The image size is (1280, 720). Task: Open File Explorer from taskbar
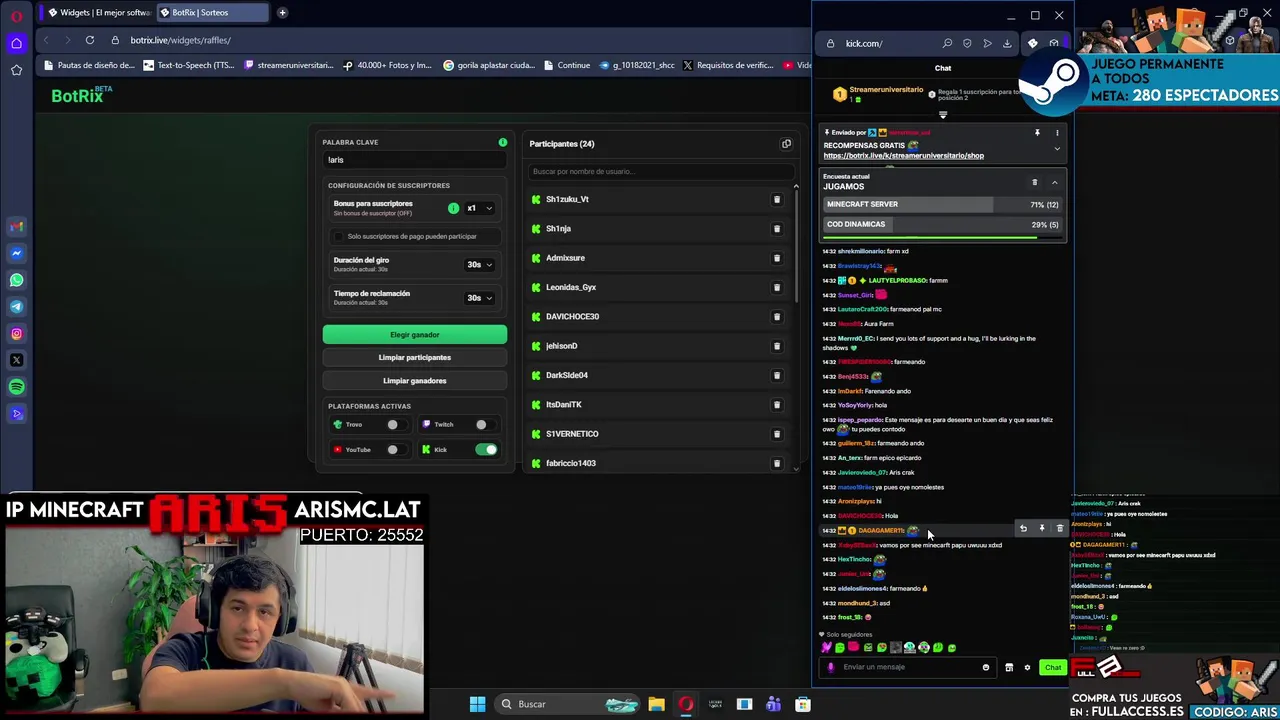[x=656, y=704]
